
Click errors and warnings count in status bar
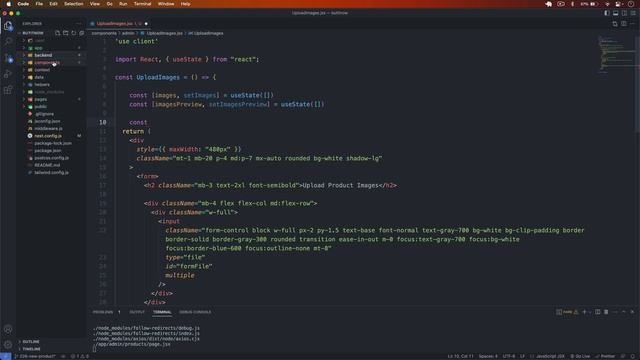tap(80, 356)
